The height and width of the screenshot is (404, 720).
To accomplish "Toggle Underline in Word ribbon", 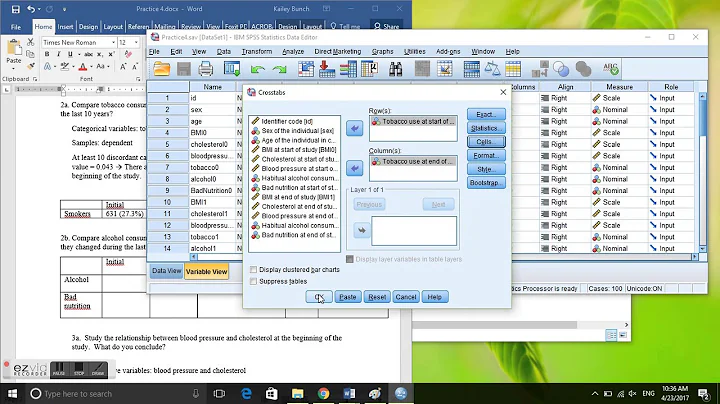I will point(70,54).
